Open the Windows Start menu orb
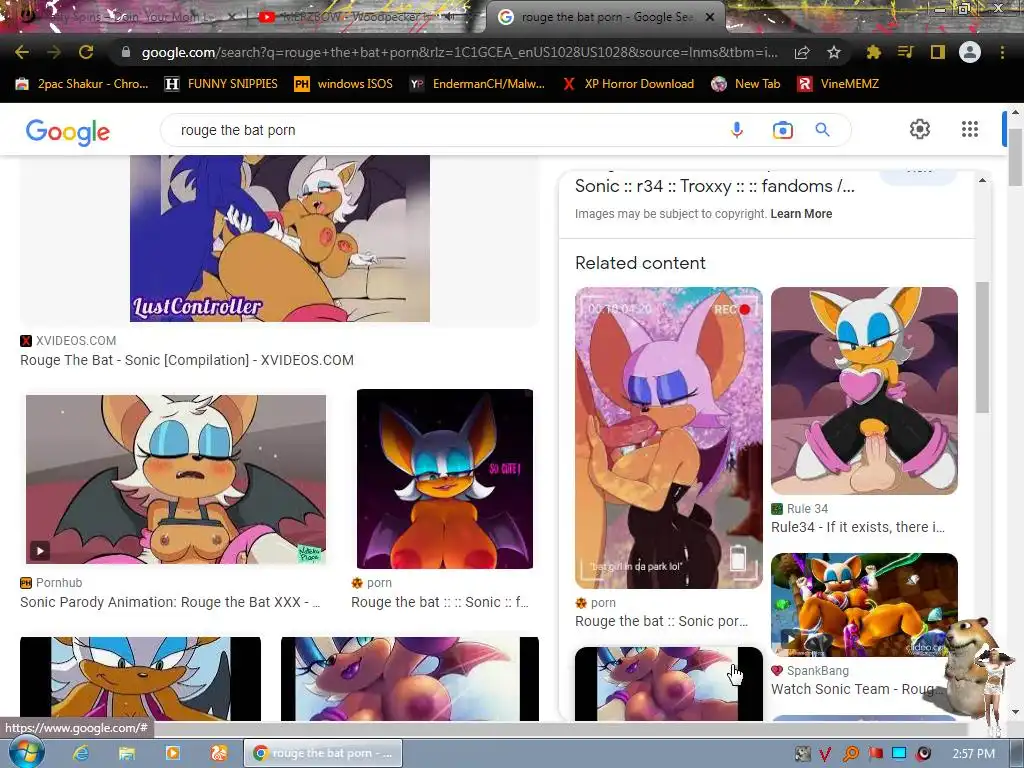The width and height of the screenshot is (1024, 768). [26, 752]
